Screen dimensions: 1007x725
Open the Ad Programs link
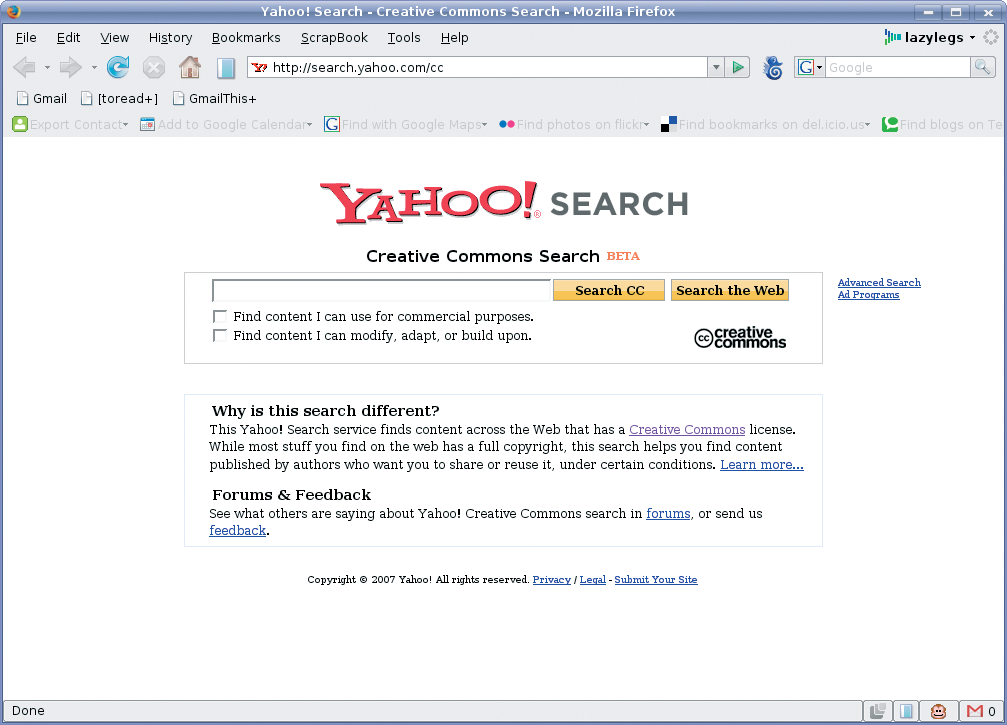pos(868,295)
